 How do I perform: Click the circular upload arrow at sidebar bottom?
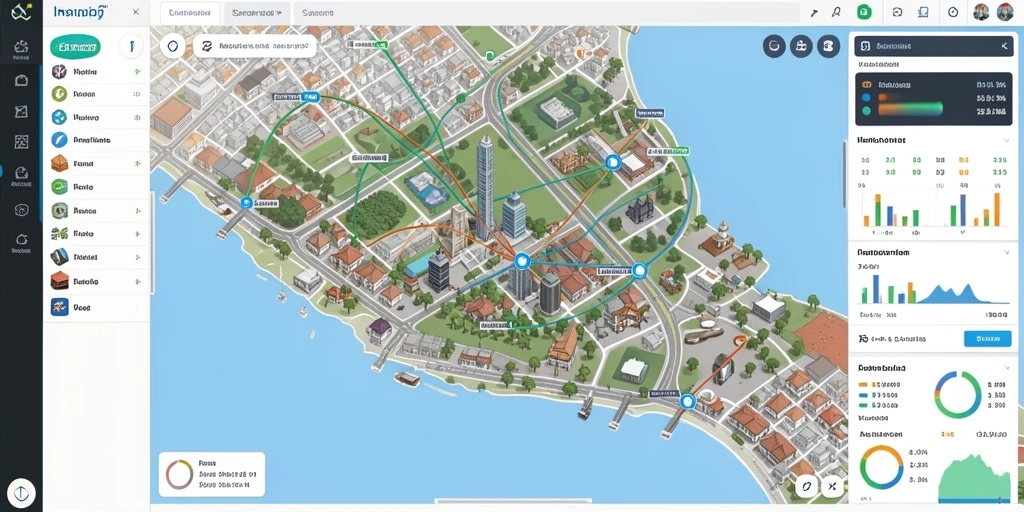[x=21, y=493]
